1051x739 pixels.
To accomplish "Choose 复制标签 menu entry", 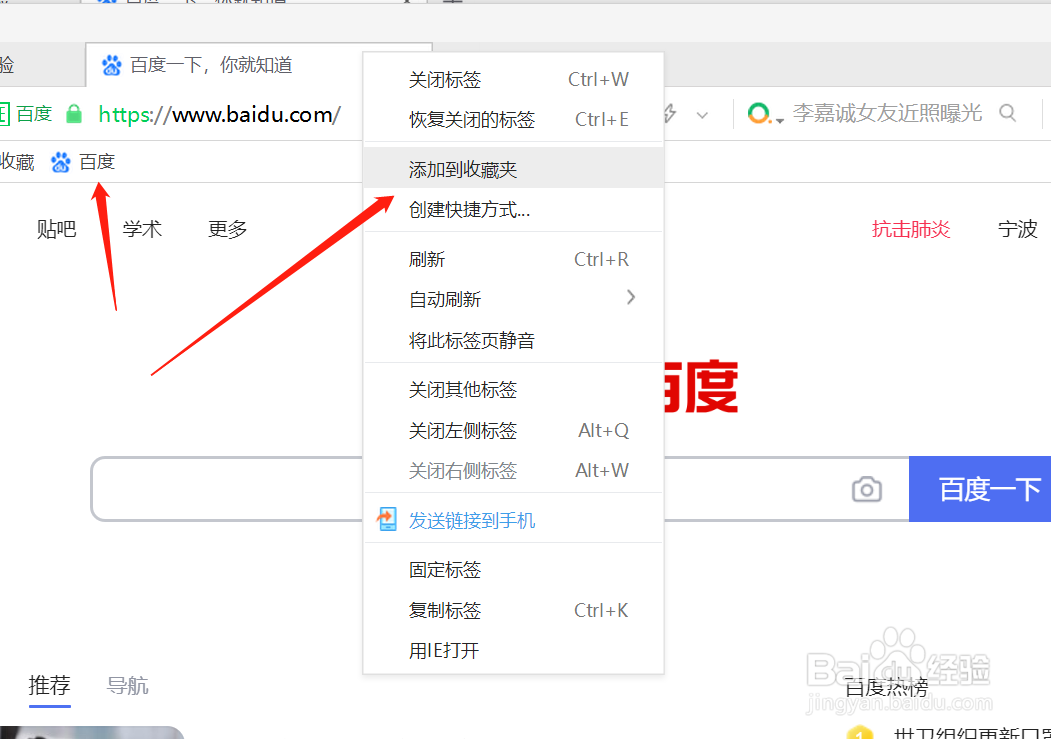I will [x=513, y=610].
